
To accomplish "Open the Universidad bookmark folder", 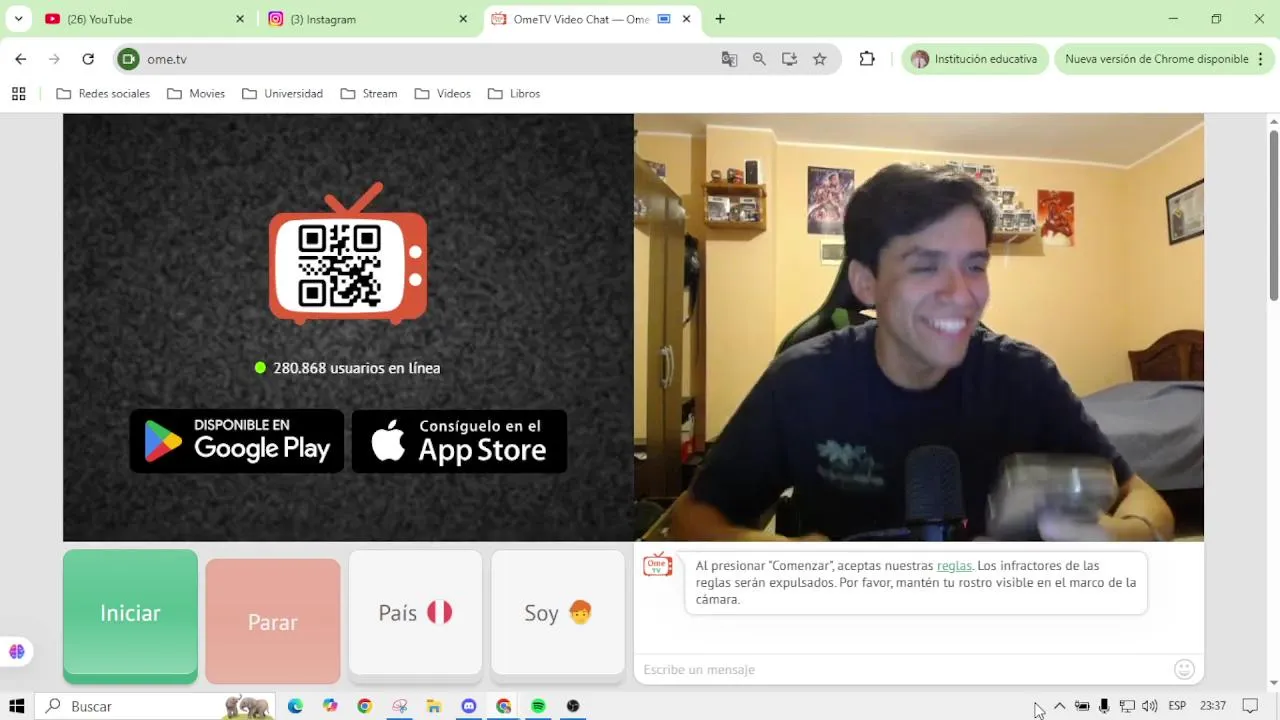I will pyautogui.click(x=282, y=94).
